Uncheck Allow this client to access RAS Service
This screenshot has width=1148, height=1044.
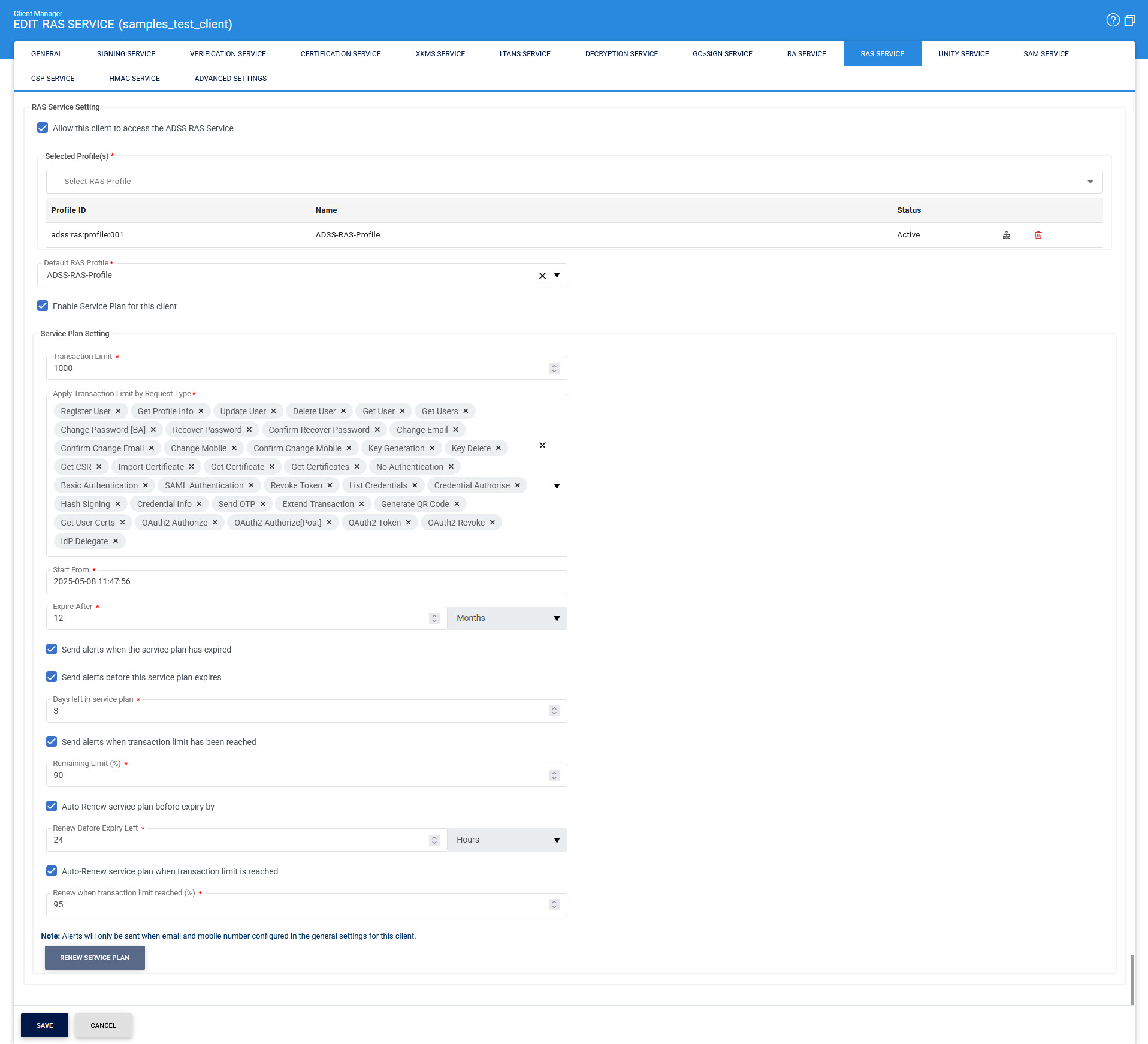coord(43,128)
